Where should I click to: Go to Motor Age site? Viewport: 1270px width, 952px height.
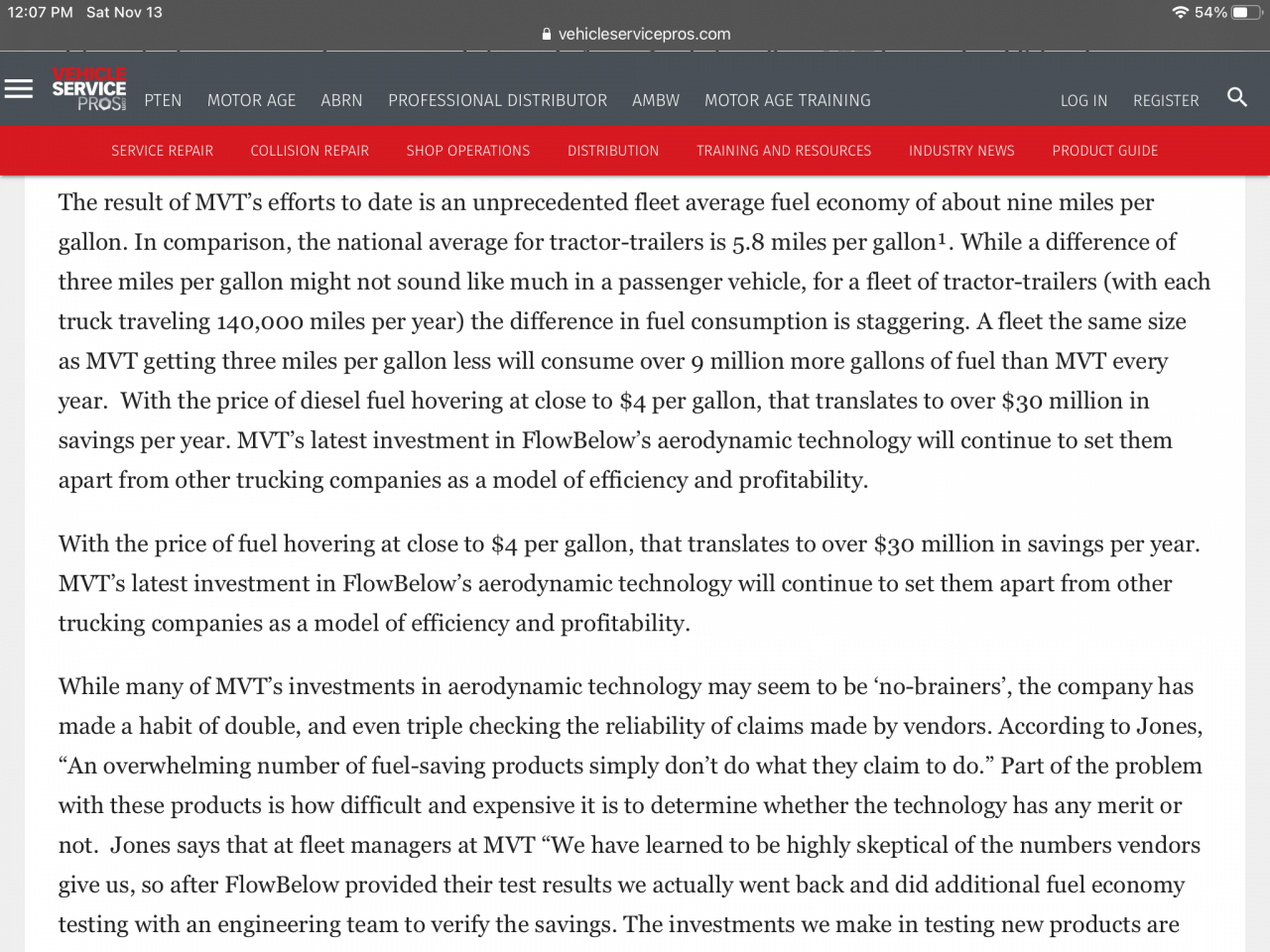[251, 100]
